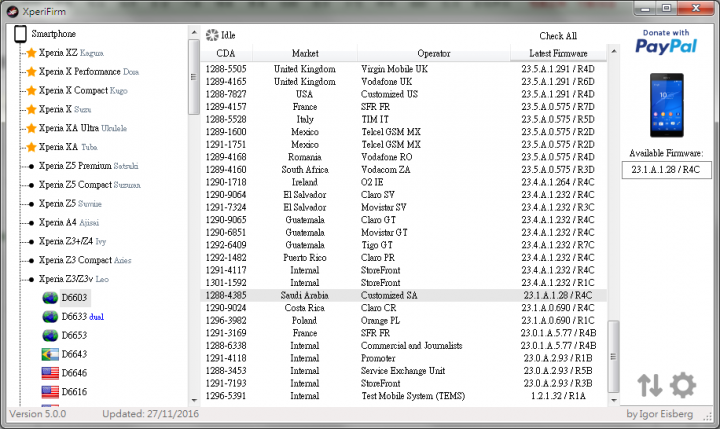Select the Vodafone UK firmware row
Image resolution: width=720 pixels, height=429 pixels.
[403, 81]
